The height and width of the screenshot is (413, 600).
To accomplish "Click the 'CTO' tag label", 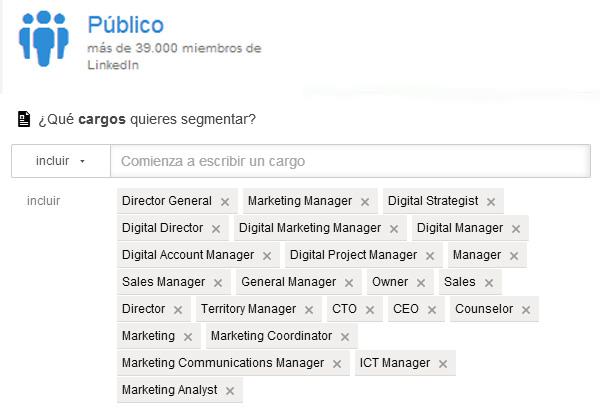I will tap(344, 309).
